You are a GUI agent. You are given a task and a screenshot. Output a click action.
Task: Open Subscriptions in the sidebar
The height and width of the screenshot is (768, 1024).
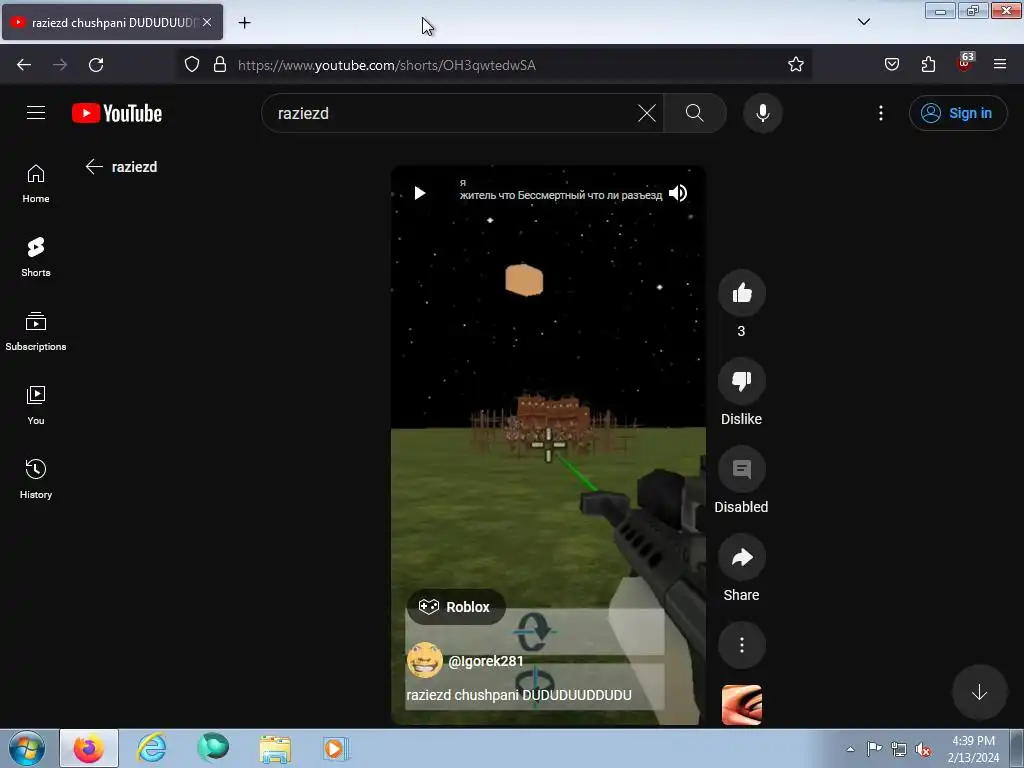pos(36,331)
